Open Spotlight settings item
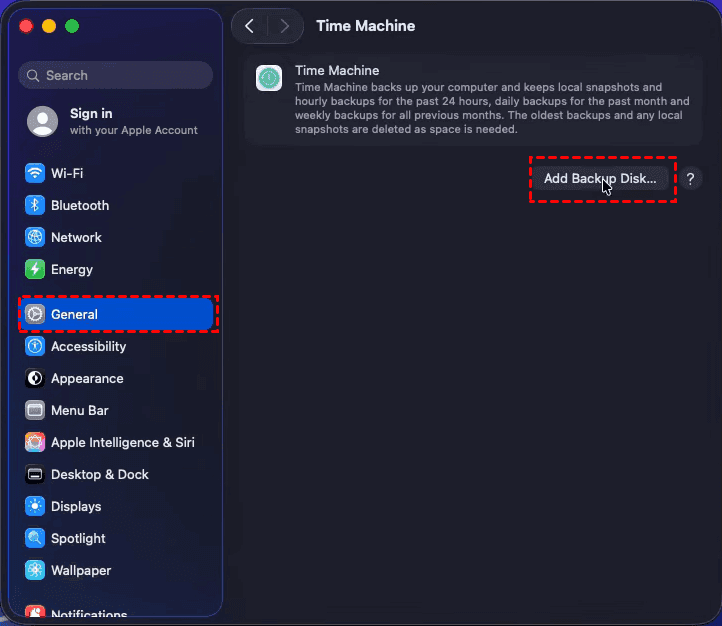722x626 pixels. click(x=78, y=538)
